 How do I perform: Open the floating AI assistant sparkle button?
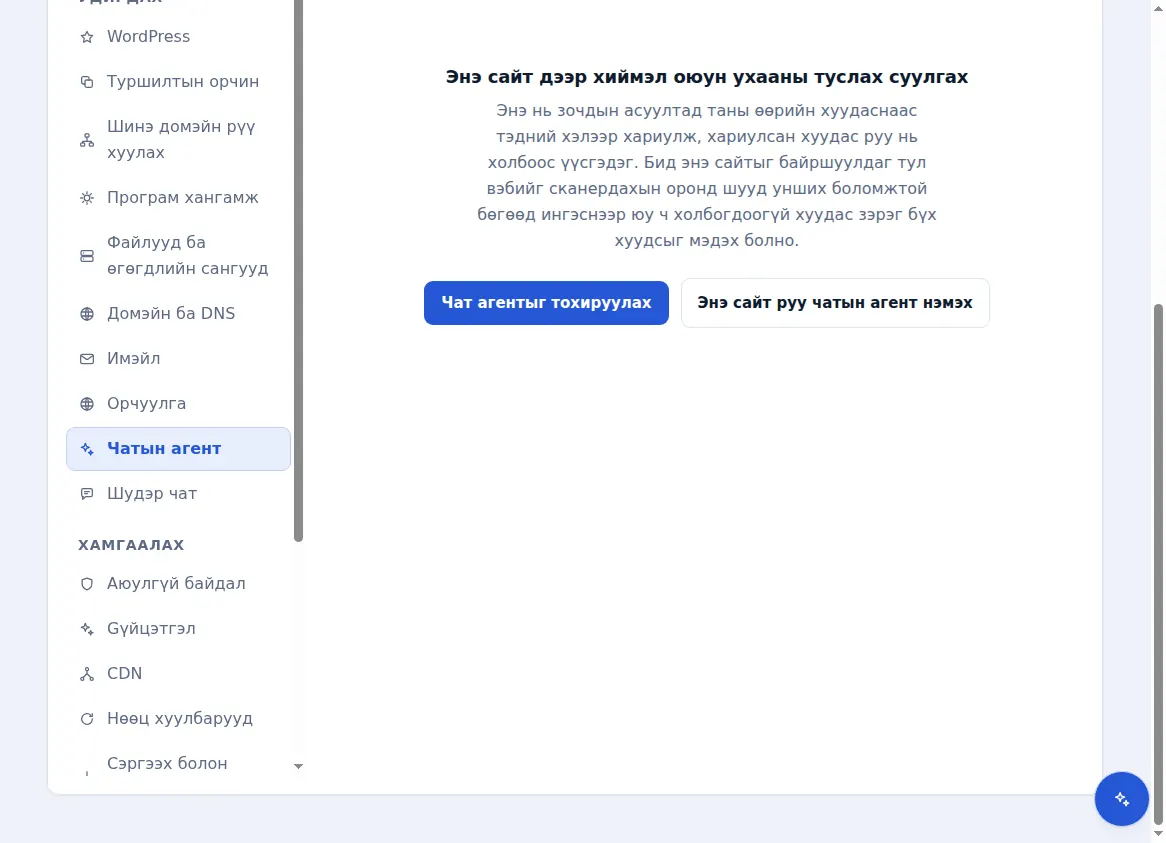coord(1121,799)
